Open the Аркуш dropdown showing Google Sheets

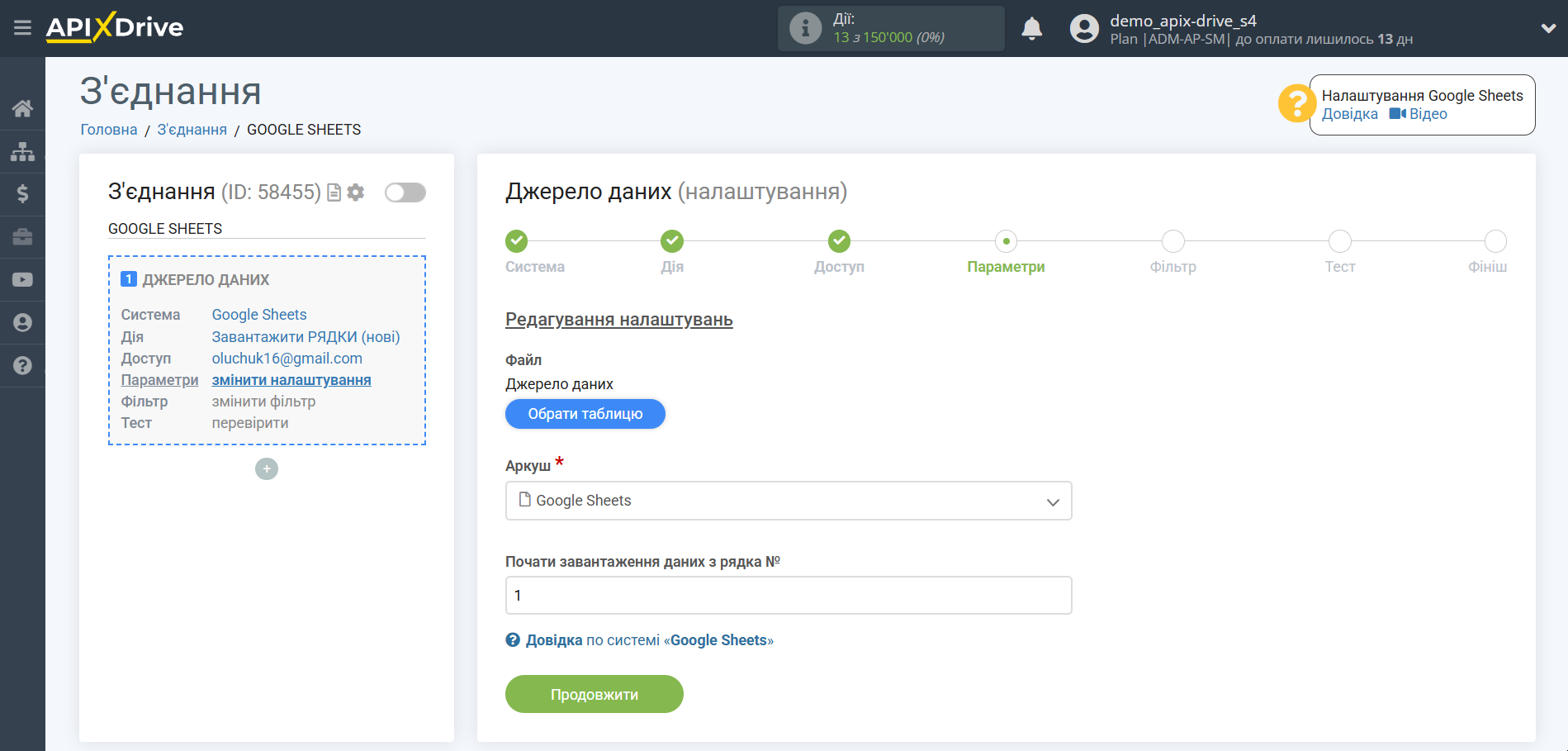[x=788, y=501]
